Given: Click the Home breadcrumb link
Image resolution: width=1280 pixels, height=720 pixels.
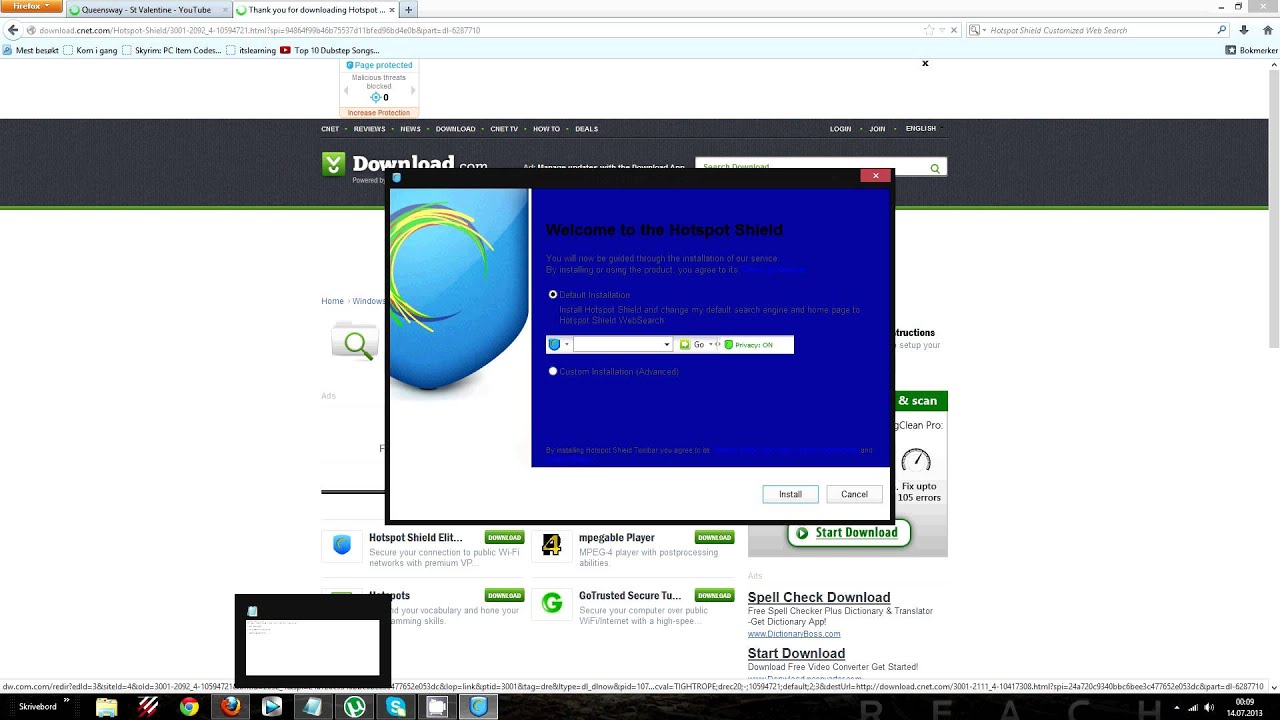Looking at the screenshot, I should pos(332,301).
